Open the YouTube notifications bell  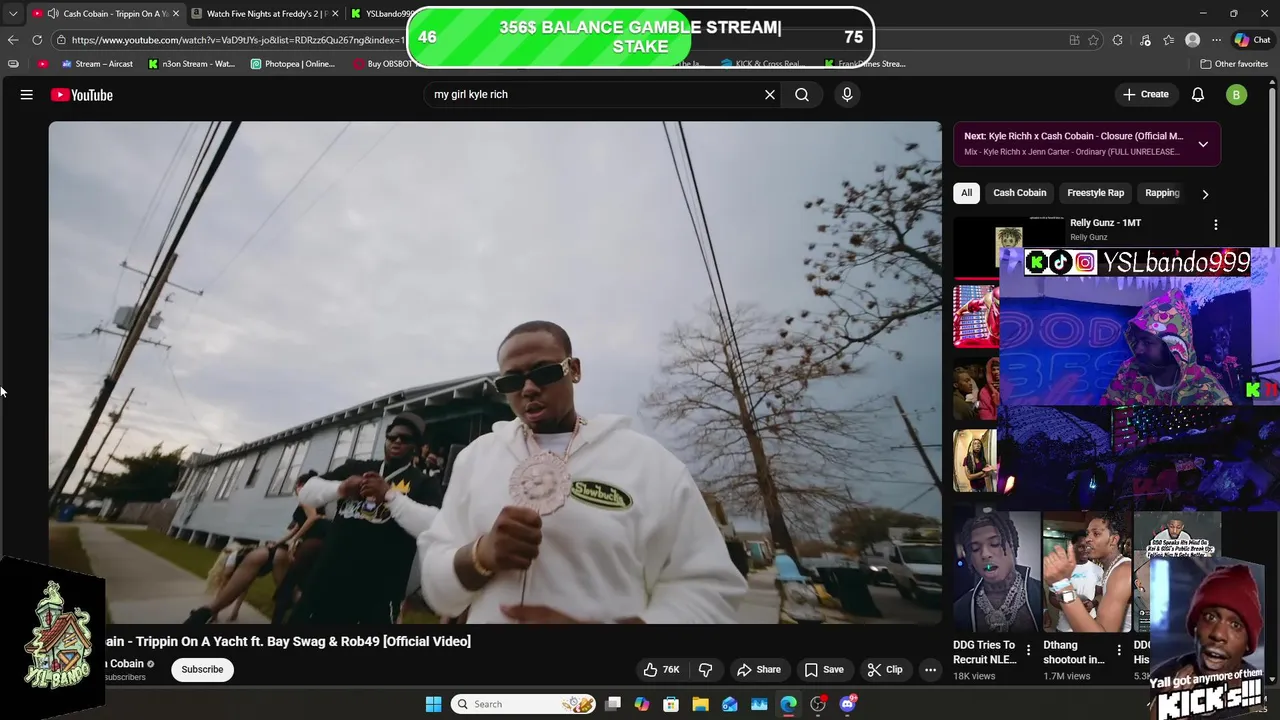[x=1198, y=94]
